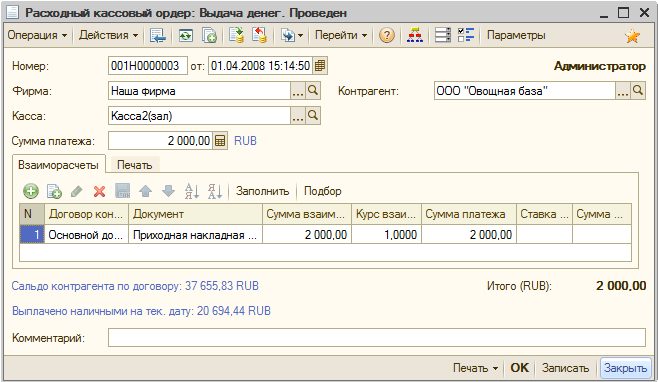The image size is (658, 382).
Task: Click the favorites star icon
Action: pyautogui.click(x=632, y=36)
